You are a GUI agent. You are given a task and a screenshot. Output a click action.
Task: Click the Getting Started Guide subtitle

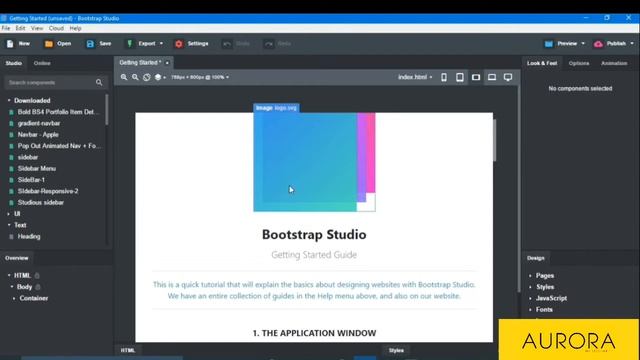point(314,255)
